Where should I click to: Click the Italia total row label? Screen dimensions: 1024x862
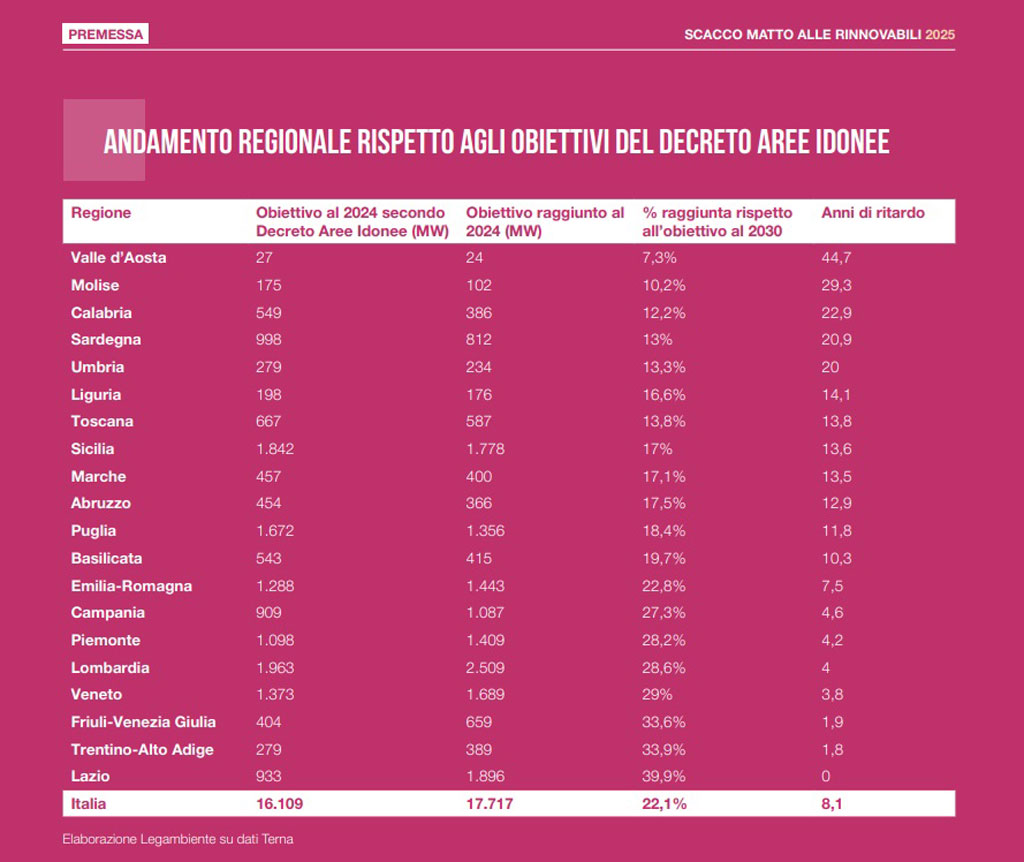87,803
